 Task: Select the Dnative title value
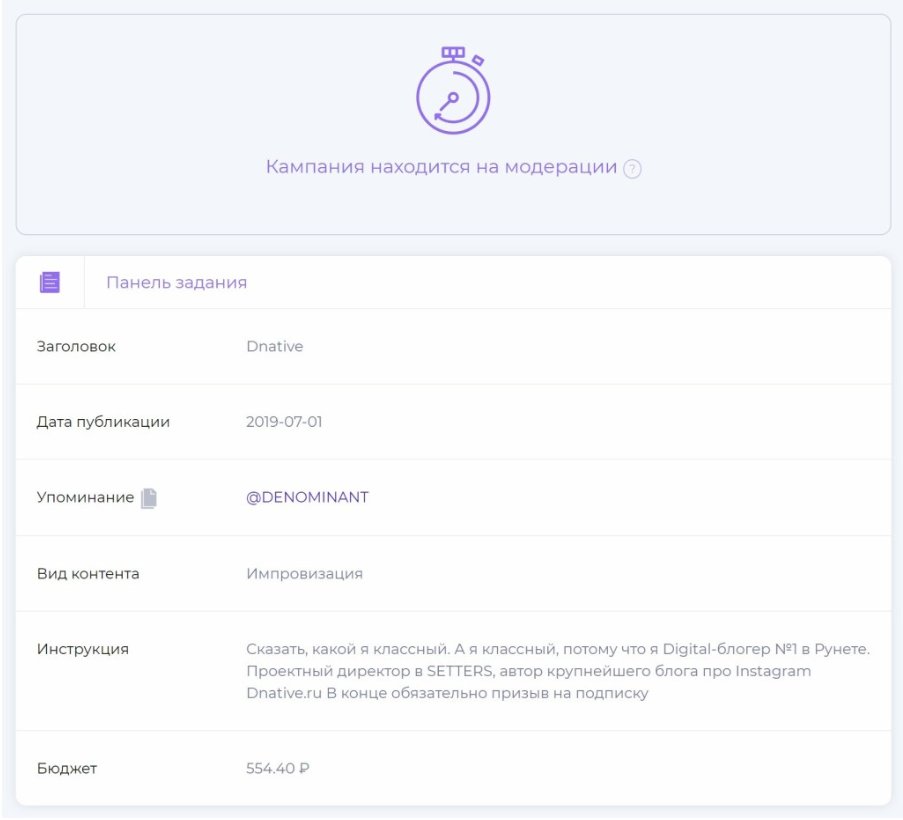point(274,346)
